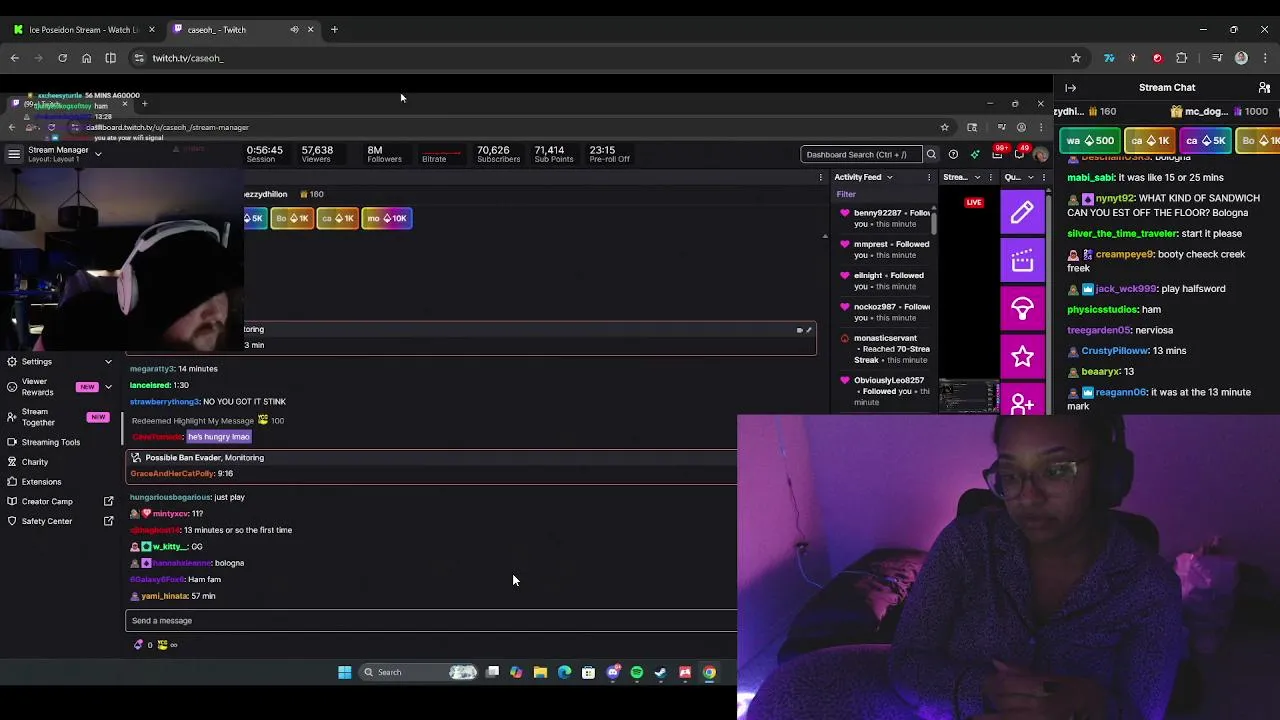Open the whispers icon with 49 badge
Viewport: 1280px width, 720px height.
1020,153
